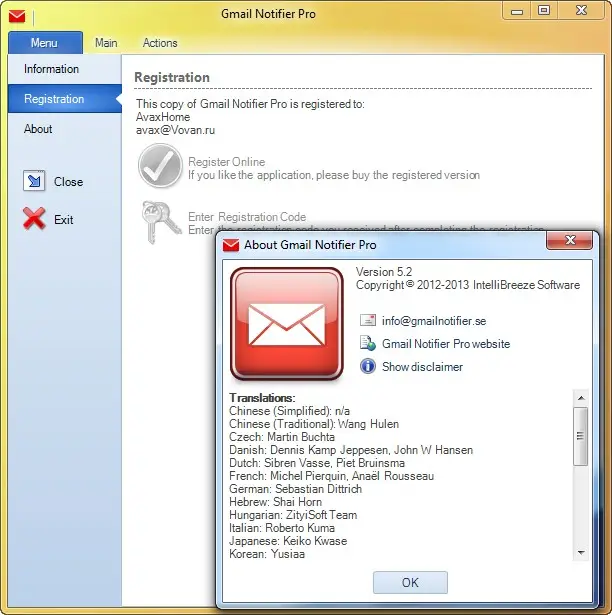This screenshot has height=615, width=612.
Task: Click 'AvaxHome' registered name text
Action: 163,117
